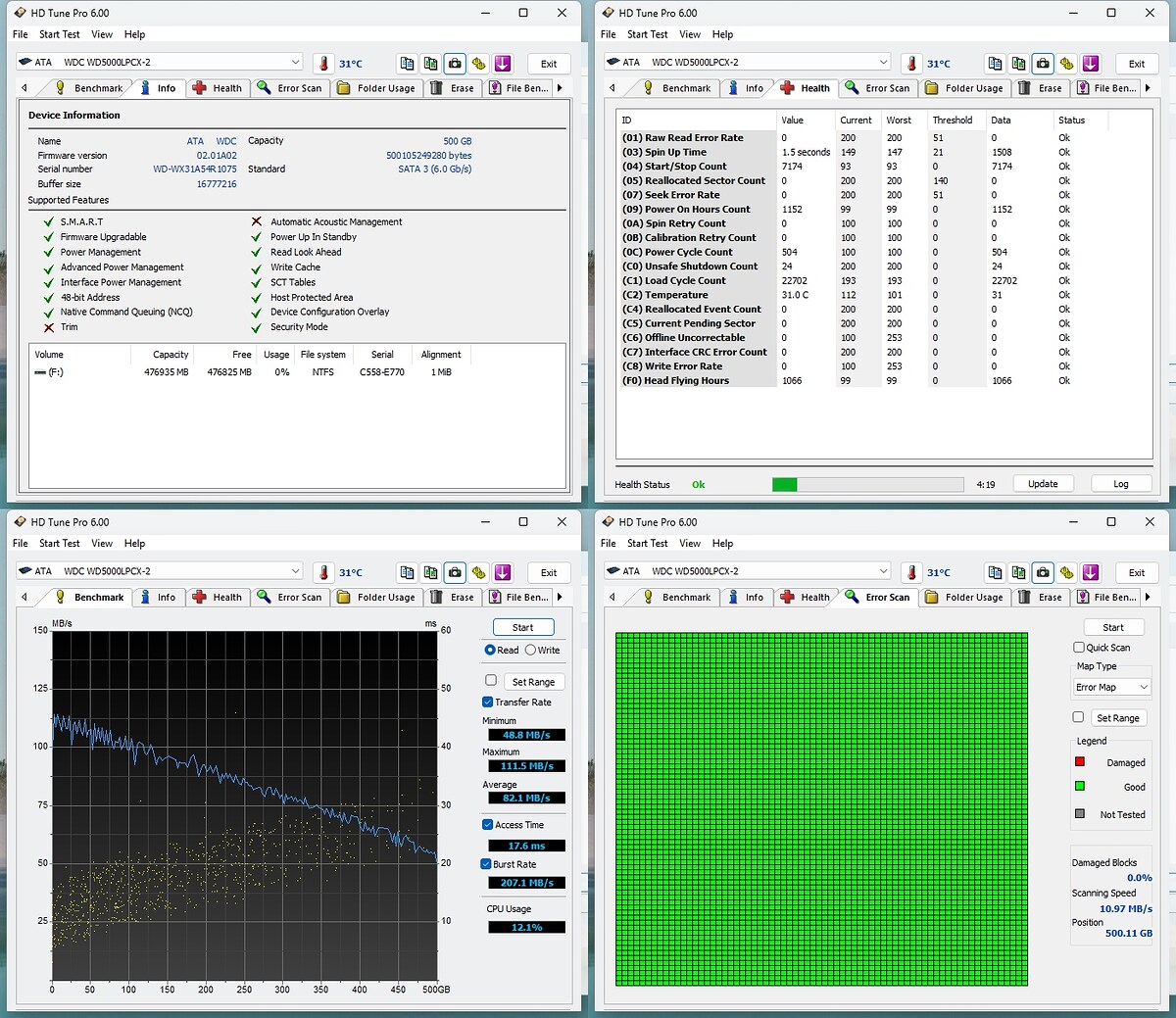The width and height of the screenshot is (1176, 1018).
Task: Tick the checkbox beside Set Range in Error Scan window
Action: [x=1079, y=717]
